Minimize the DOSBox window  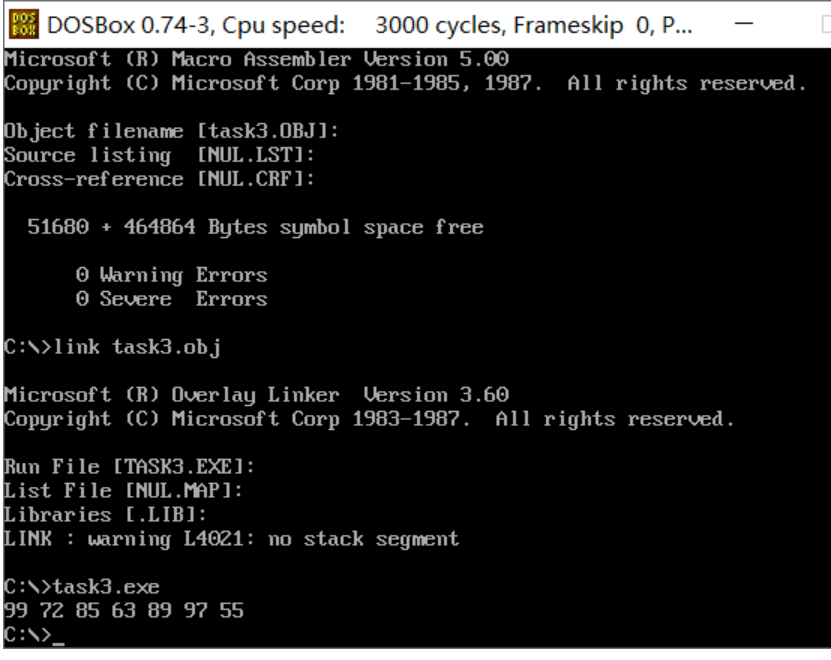[x=744, y=23]
